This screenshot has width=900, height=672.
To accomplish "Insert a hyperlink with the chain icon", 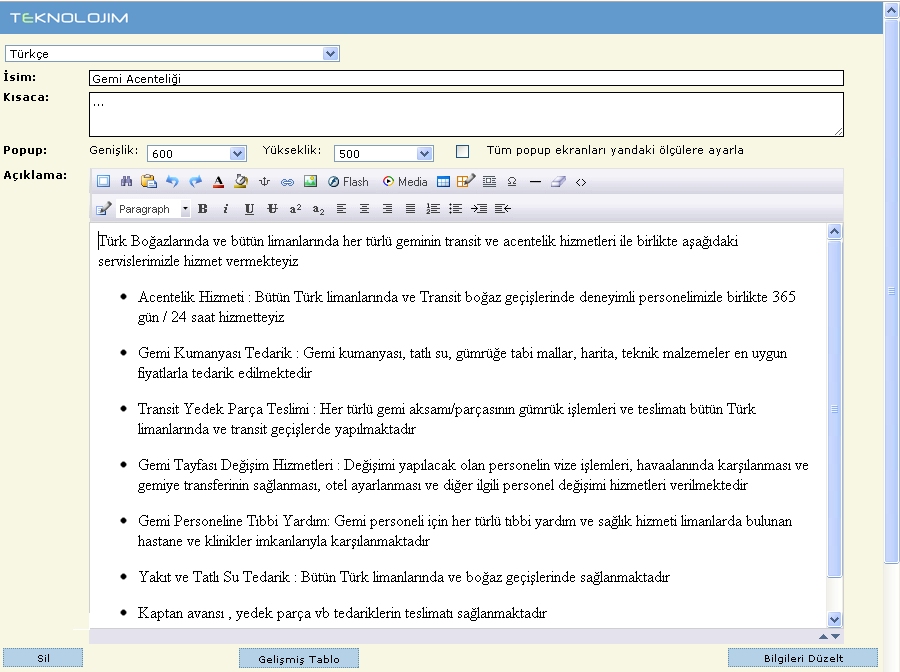I will tap(287, 182).
